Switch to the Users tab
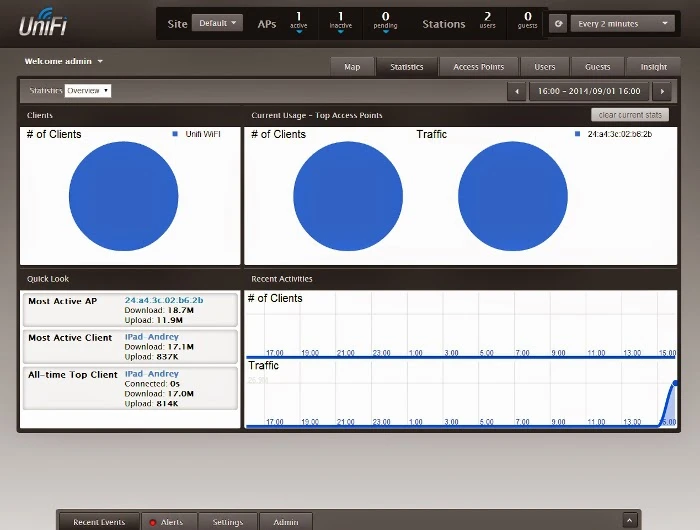Image resolution: width=700 pixels, height=530 pixels. point(545,67)
